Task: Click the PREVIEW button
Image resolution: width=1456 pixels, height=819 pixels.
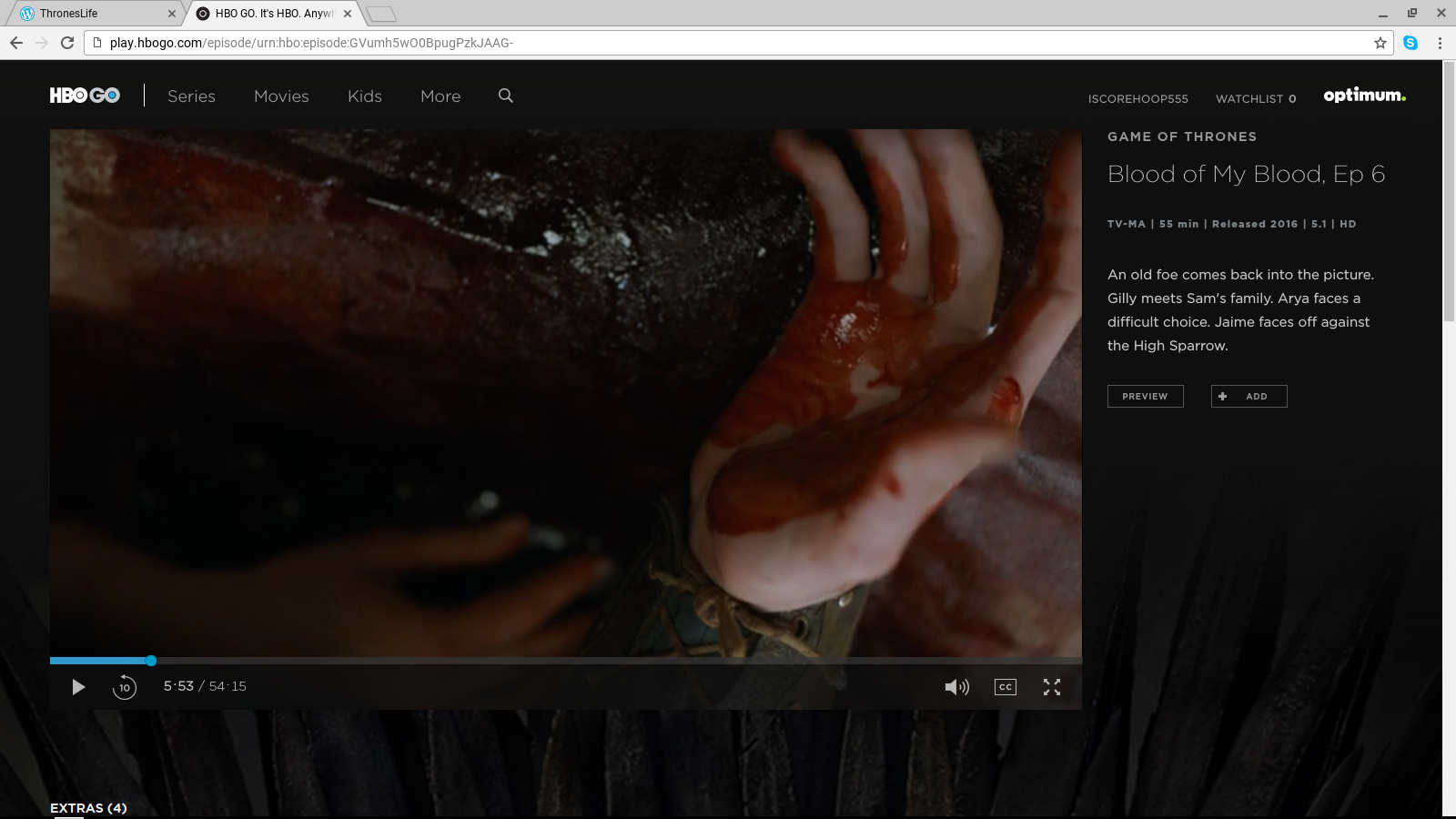Action: (x=1145, y=396)
